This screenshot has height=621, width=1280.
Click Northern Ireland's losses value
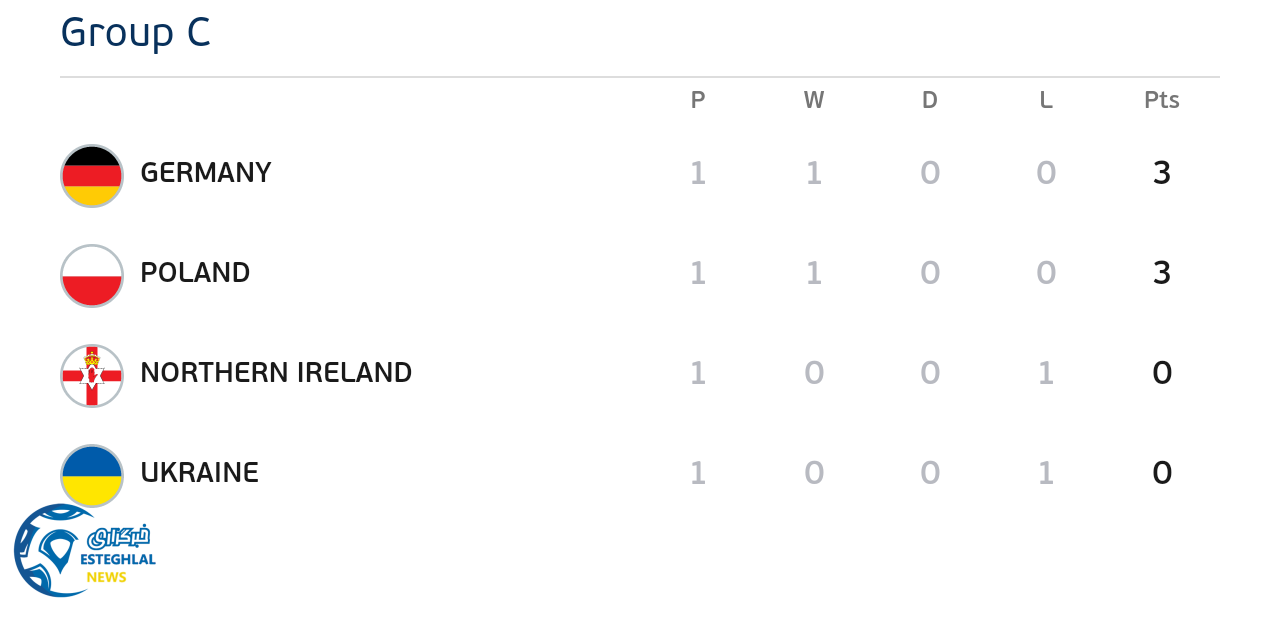pyautogui.click(x=1046, y=373)
